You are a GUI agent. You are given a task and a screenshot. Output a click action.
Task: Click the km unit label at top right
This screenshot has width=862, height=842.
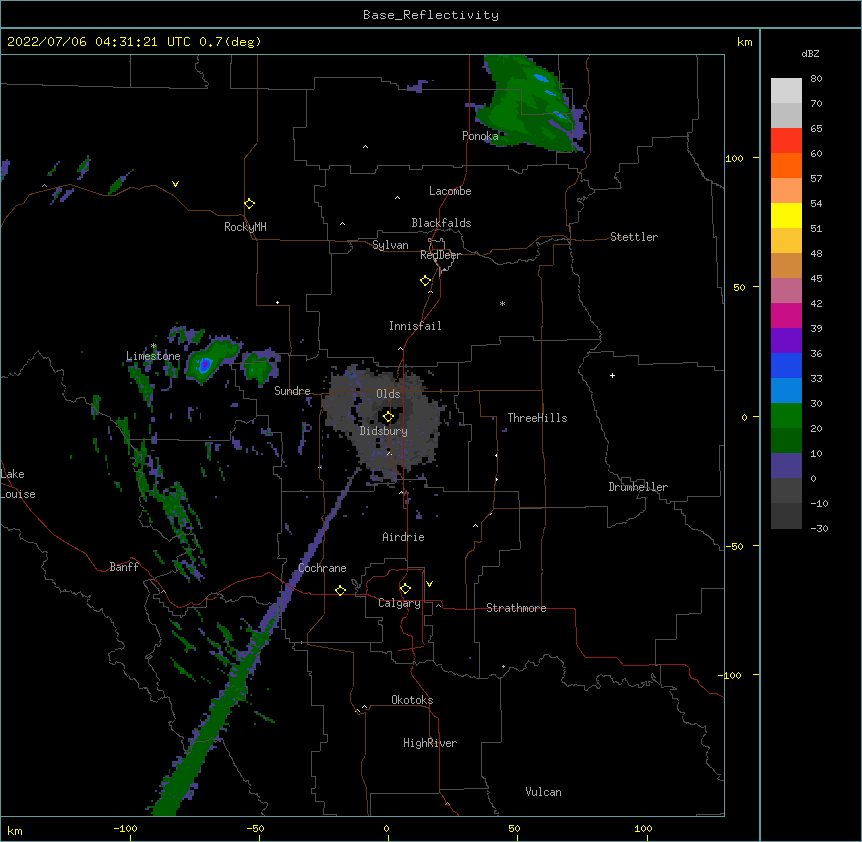click(745, 42)
